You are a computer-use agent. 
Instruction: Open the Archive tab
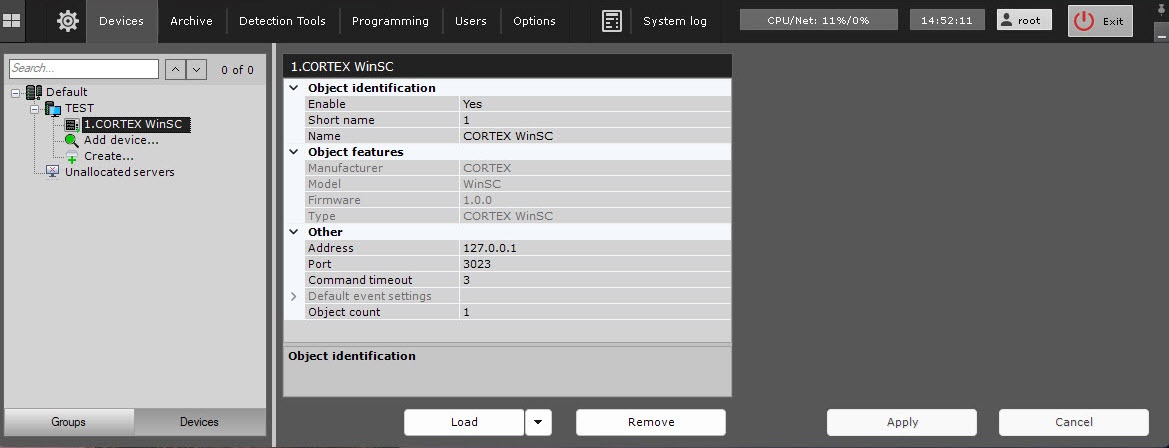[191, 21]
